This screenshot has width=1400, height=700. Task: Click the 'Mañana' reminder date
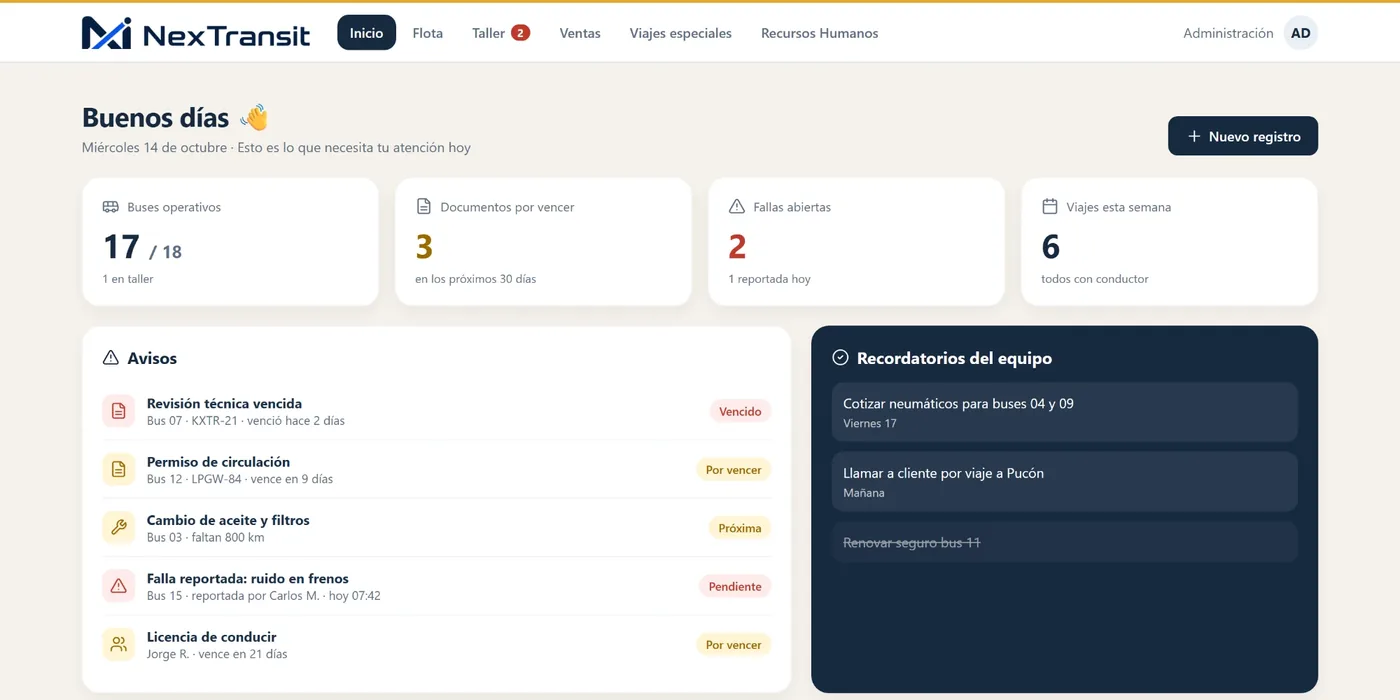point(864,493)
